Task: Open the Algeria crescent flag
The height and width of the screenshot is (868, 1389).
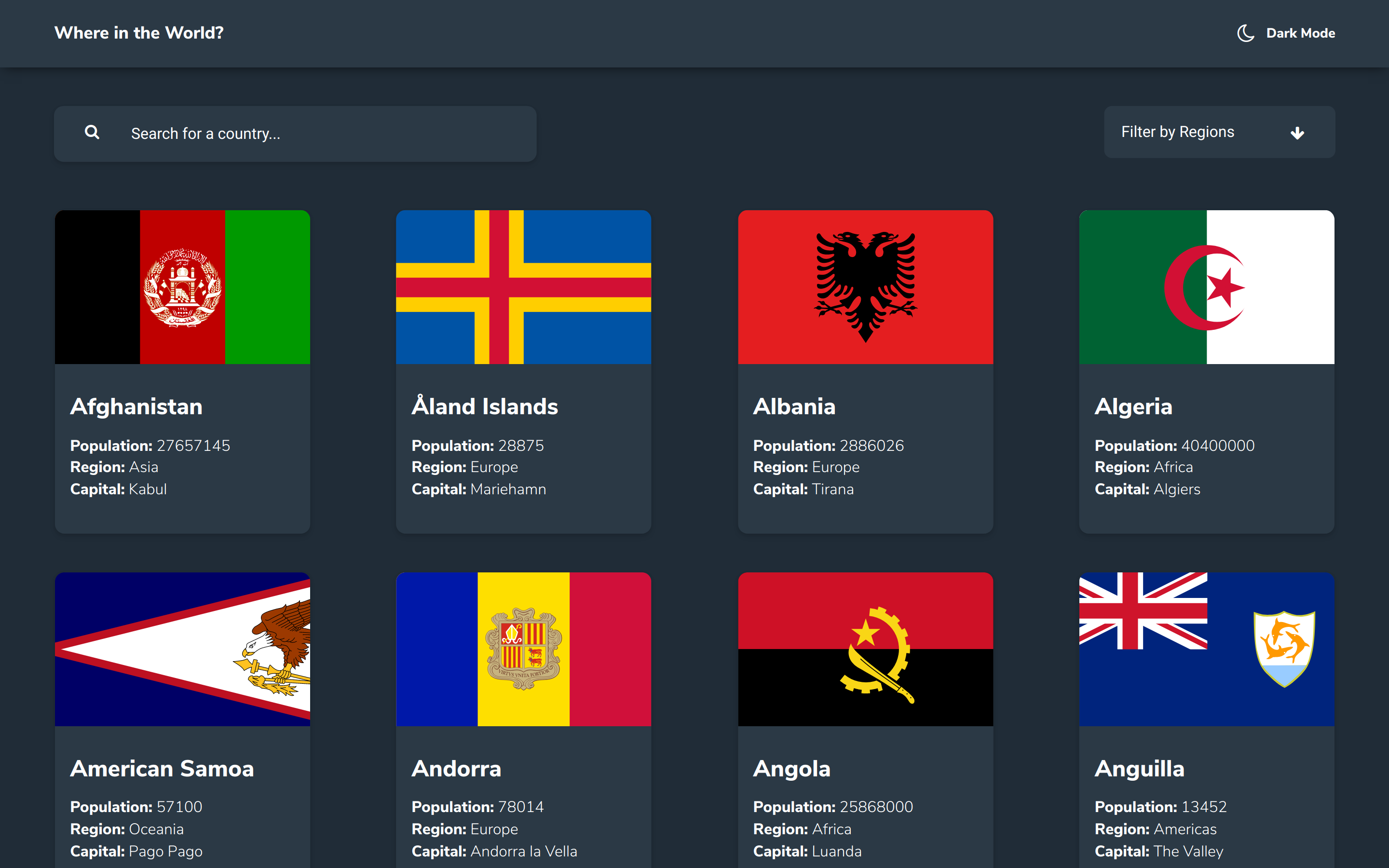Action: (x=1206, y=287)
